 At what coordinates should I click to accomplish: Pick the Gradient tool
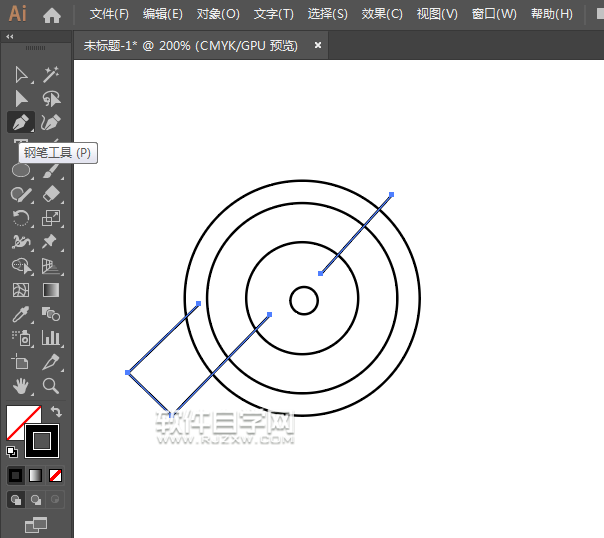(x=51, y=290)
